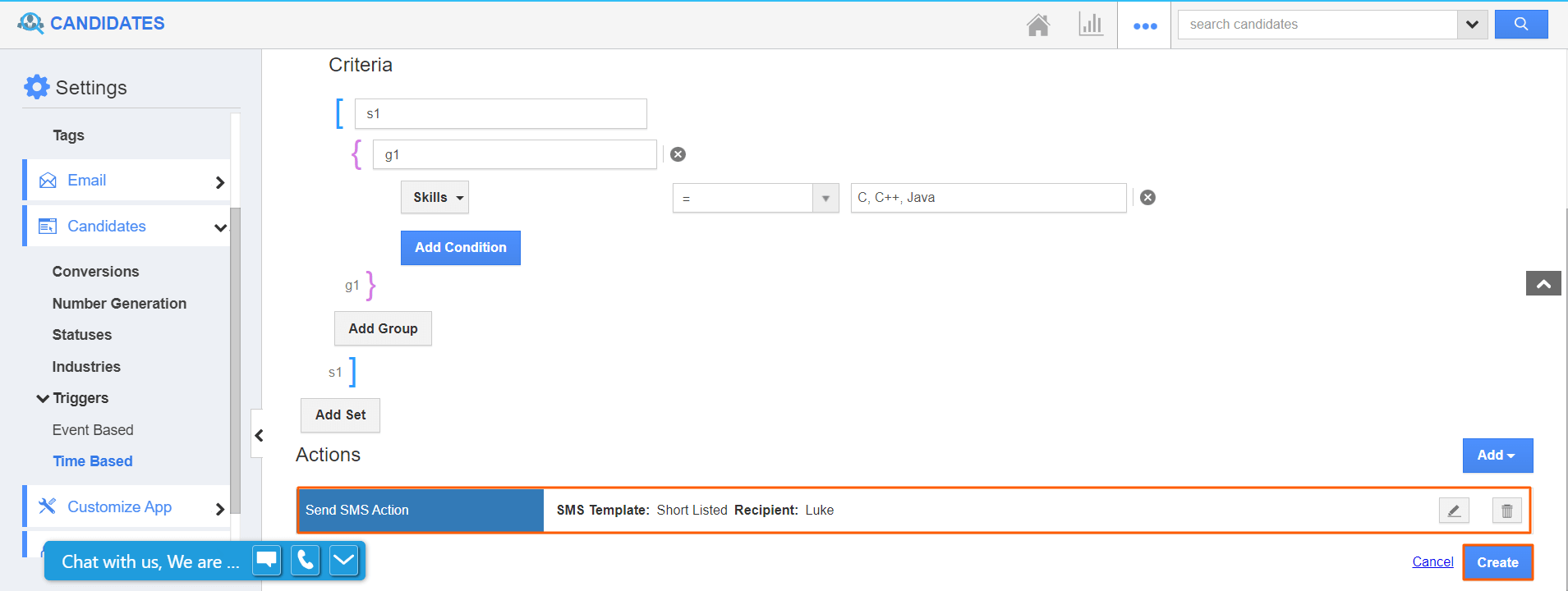Image resolution: width=1568 pixels, height=591 pixels.
Task: Delete the Skills condition row
Action: (1147, 197)
